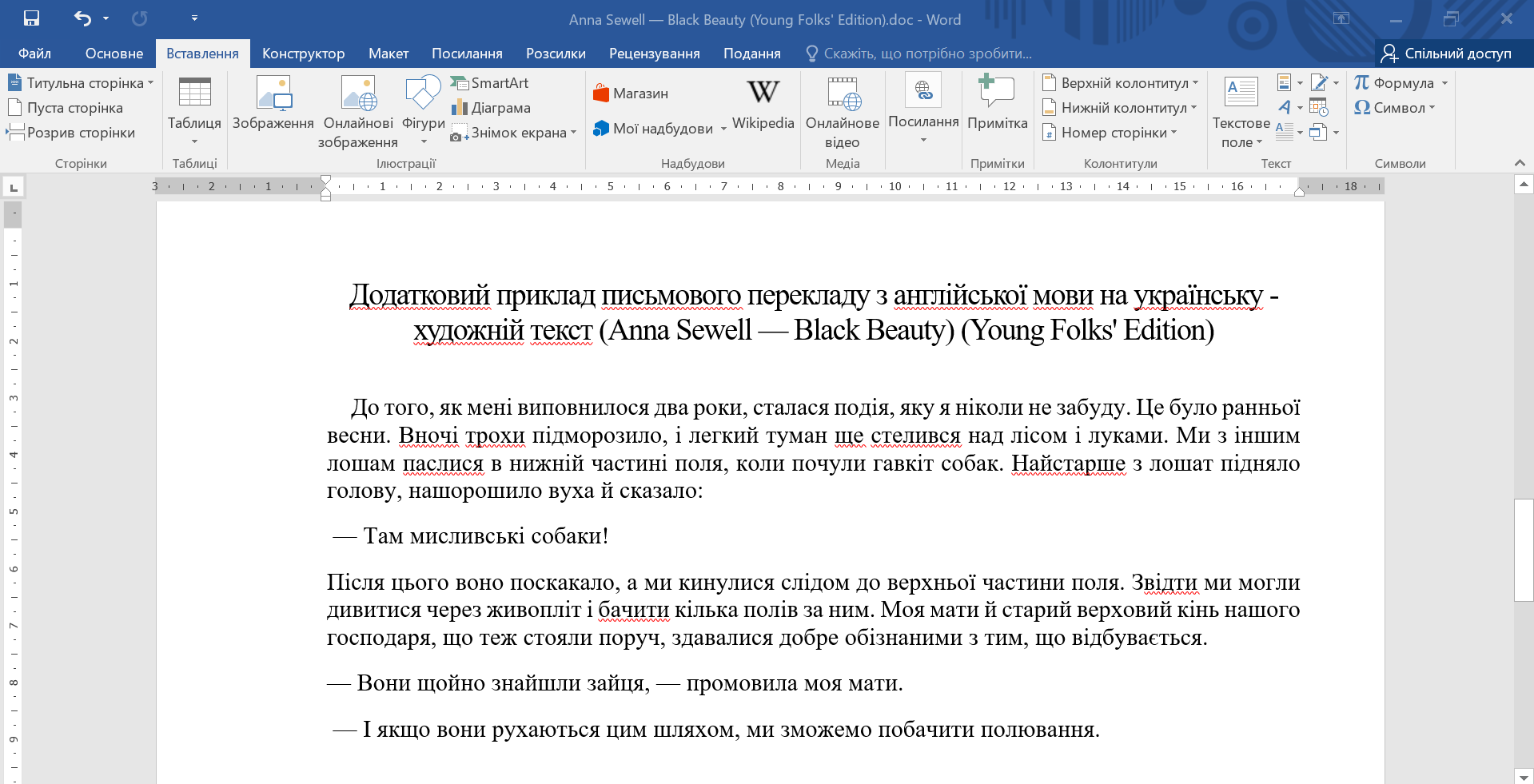
Task: Open the Мої надбудови dropdown
Action: click(723, 129)
